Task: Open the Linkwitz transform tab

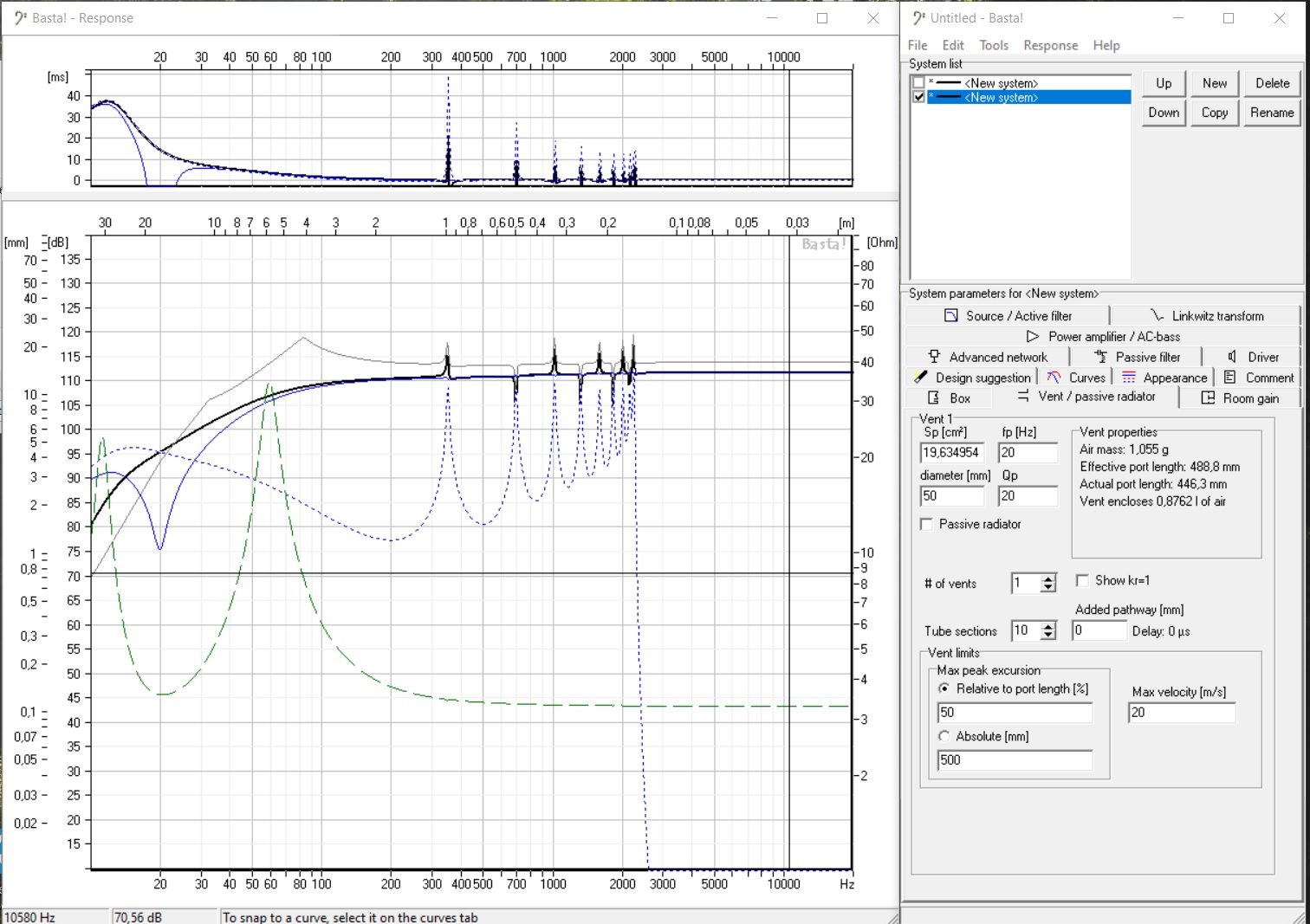Action: [x=1206, y=316]
